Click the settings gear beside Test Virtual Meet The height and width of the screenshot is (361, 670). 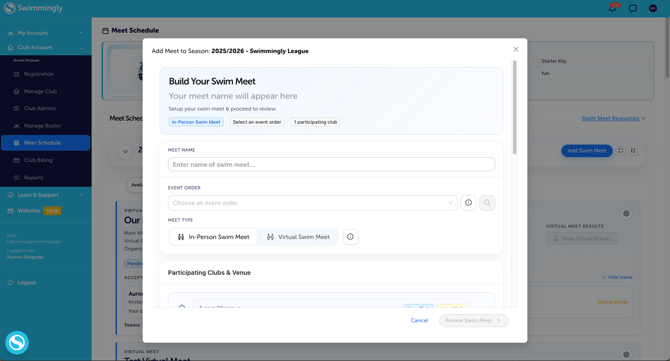click(x=626, y=354)
